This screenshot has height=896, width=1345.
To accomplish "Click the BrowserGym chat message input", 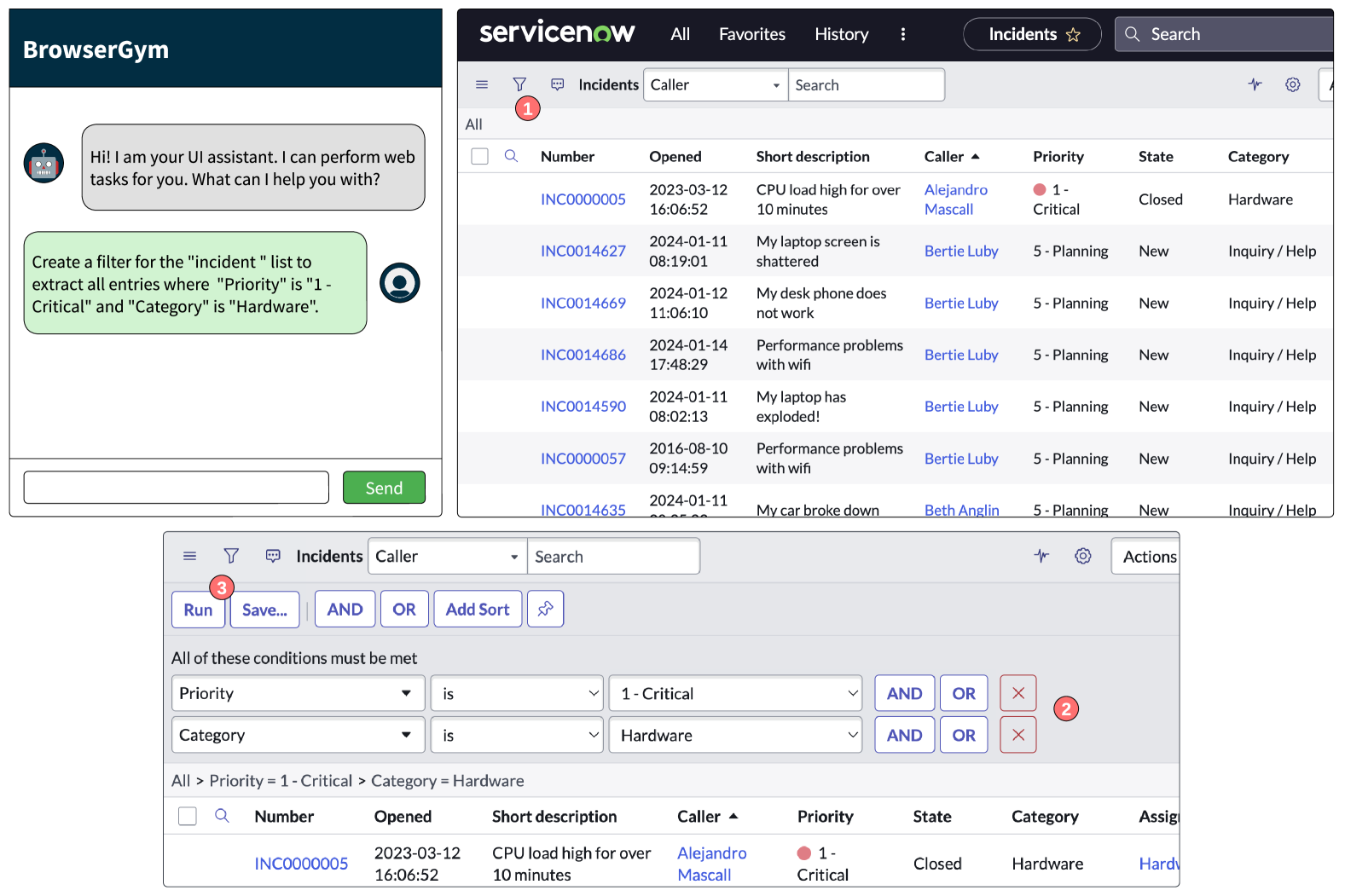I will [177, 488].
